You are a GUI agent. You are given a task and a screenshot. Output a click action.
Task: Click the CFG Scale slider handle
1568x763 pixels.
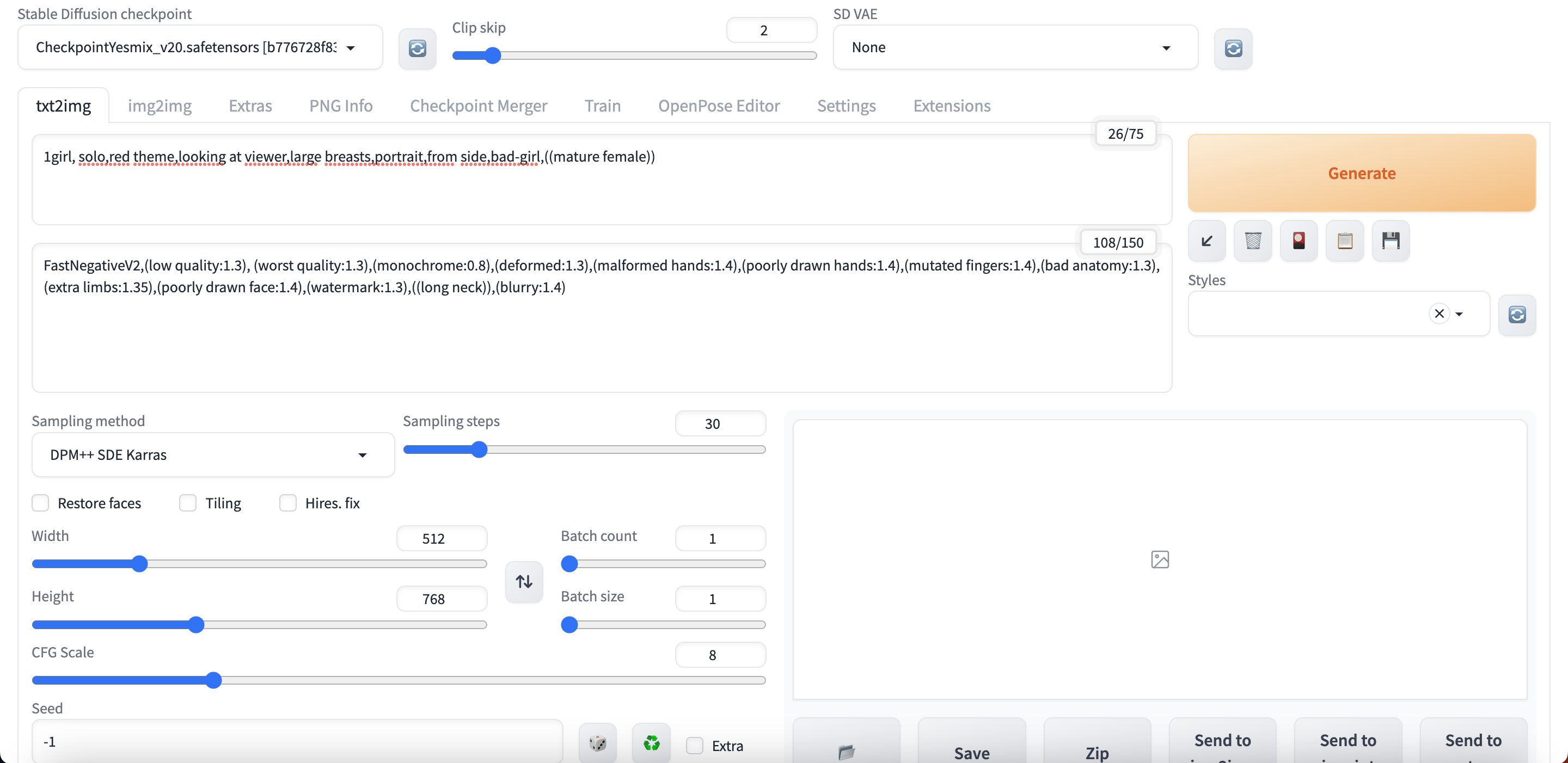213,680
